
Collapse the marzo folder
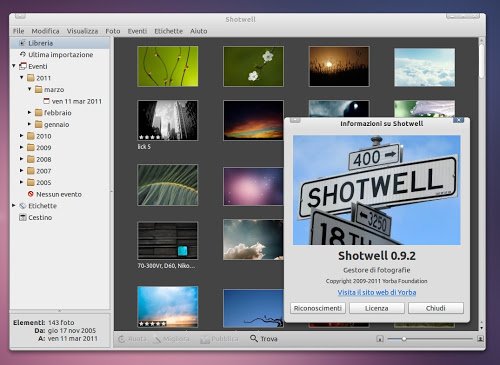30,89
